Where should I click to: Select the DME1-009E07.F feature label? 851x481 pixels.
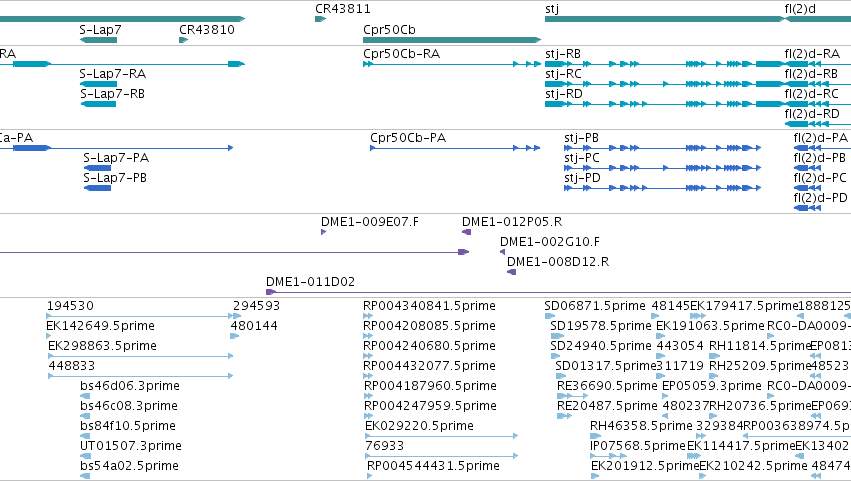tap(370, 221)
